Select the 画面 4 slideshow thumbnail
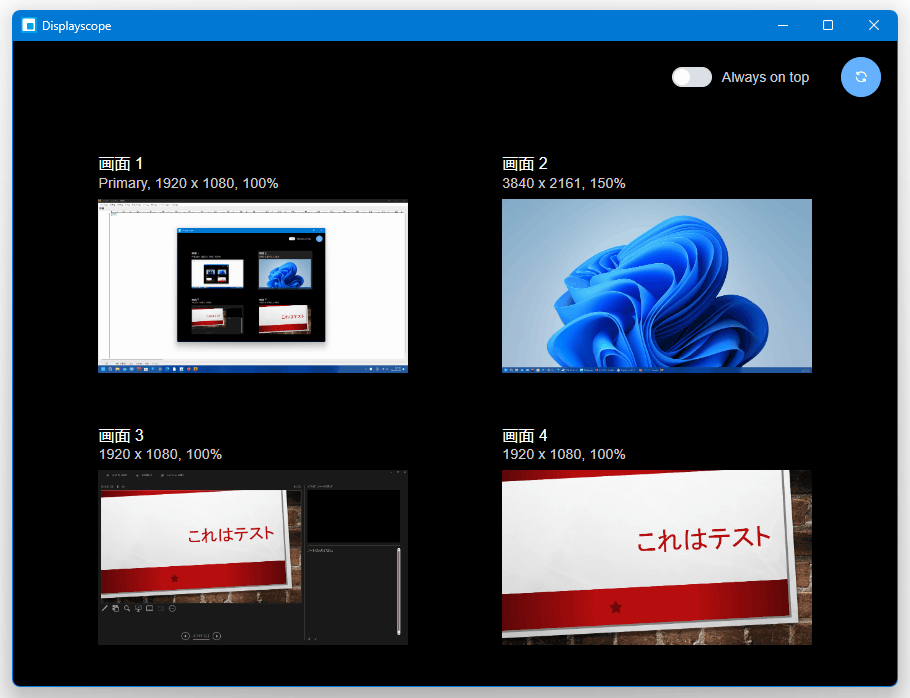The image size is (910, 698). pyautogui.click(x=656, y=557)
